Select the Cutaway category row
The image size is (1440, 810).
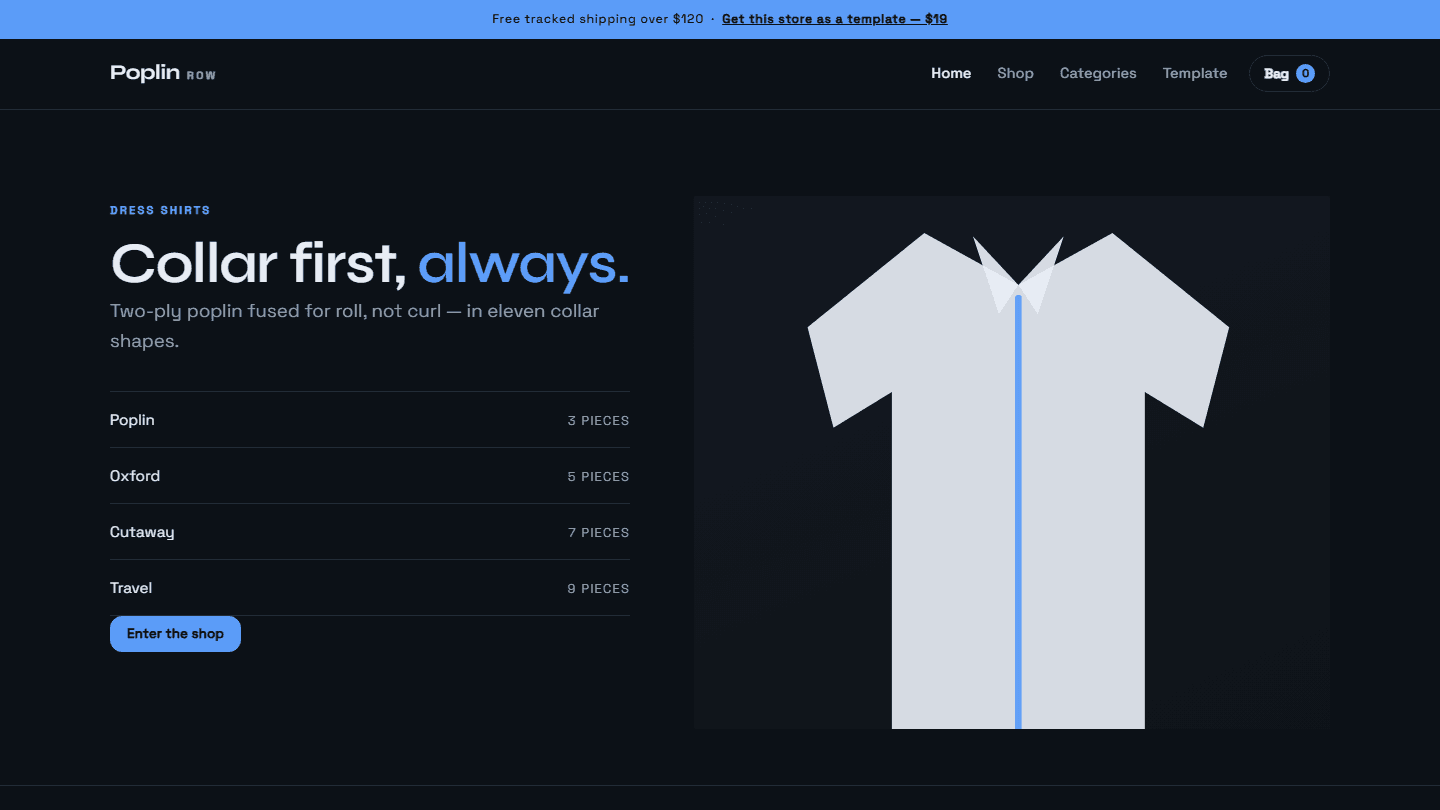[370, 532]
